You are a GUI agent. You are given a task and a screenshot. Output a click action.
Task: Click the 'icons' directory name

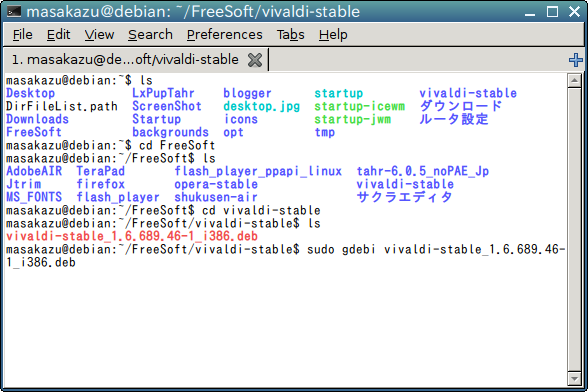241,119
